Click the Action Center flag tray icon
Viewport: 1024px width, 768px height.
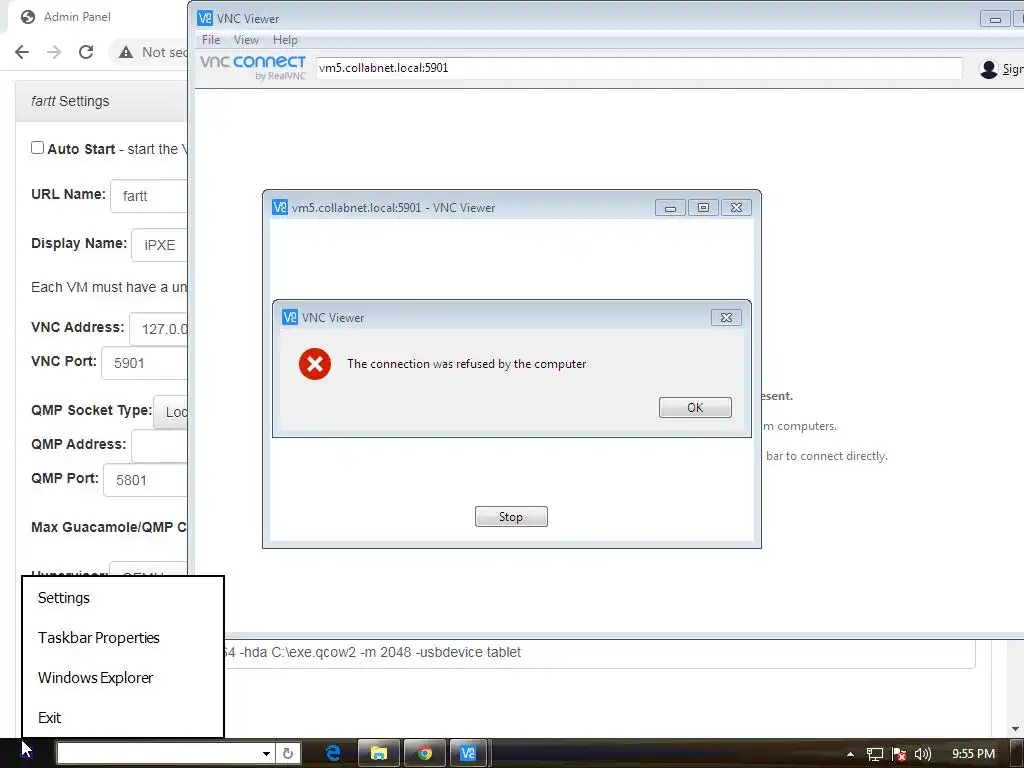899,754
